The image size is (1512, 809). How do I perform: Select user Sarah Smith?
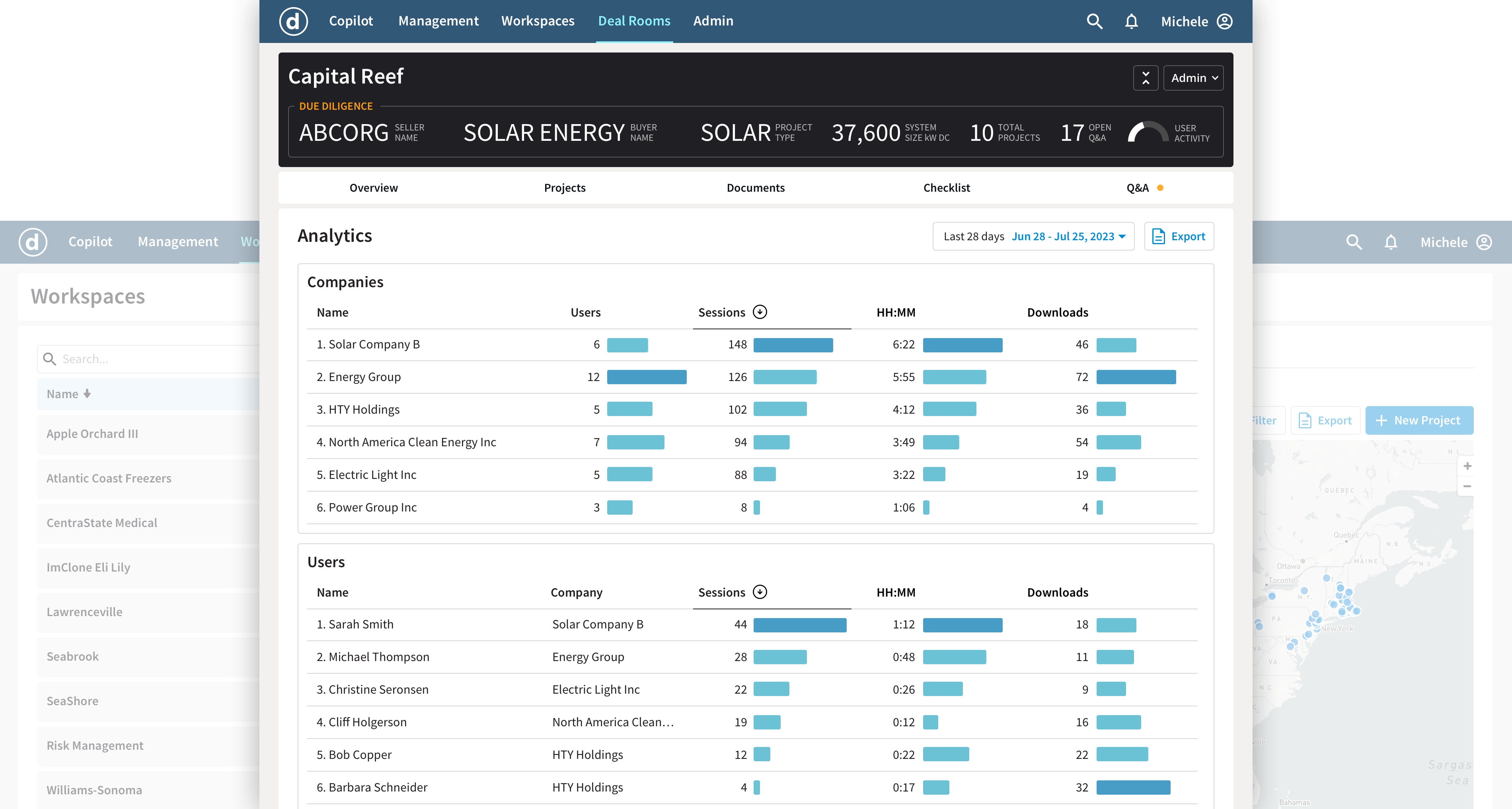point(752,624)
